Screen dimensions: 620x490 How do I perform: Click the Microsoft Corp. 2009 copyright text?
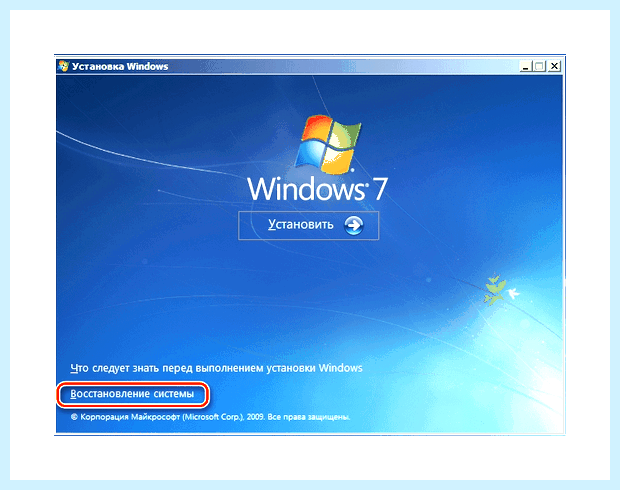pos(210,417)
